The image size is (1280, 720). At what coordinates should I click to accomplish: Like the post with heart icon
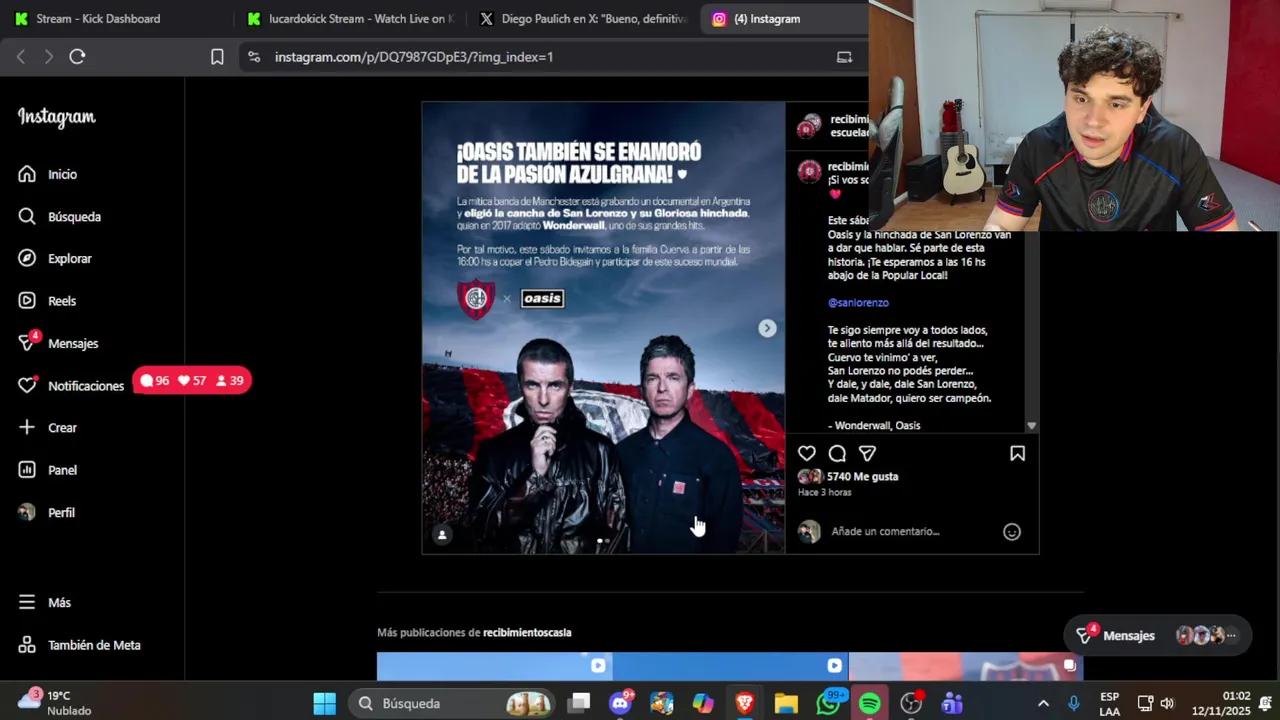pos(807,453)
